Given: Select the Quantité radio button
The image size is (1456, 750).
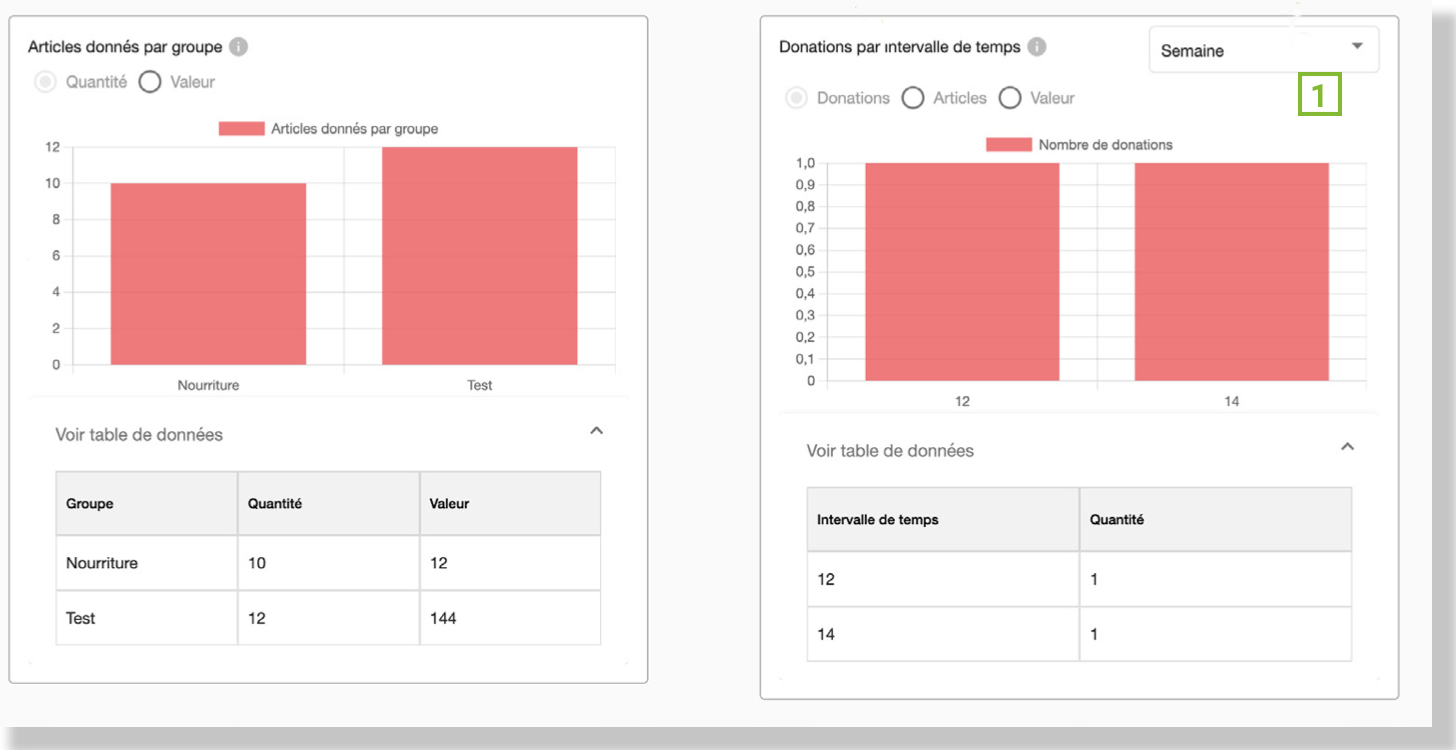Looking at the screenshot, I should pyautogui.click(x=46, y=82).
